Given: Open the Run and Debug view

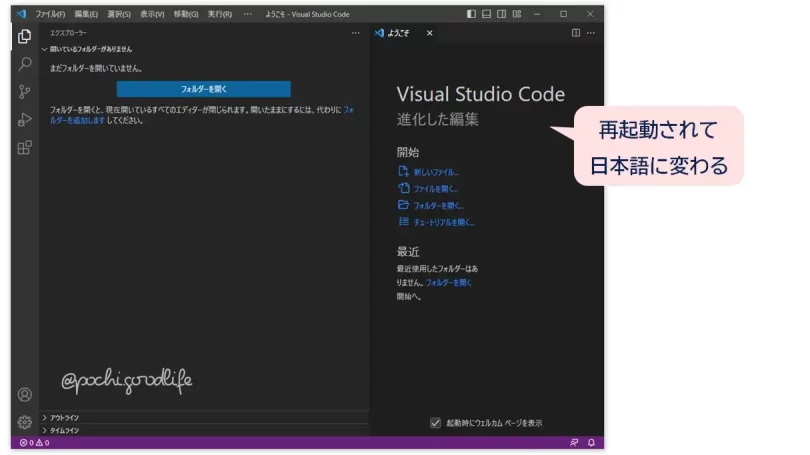Looking at the screenshot, I should point(24,120).
